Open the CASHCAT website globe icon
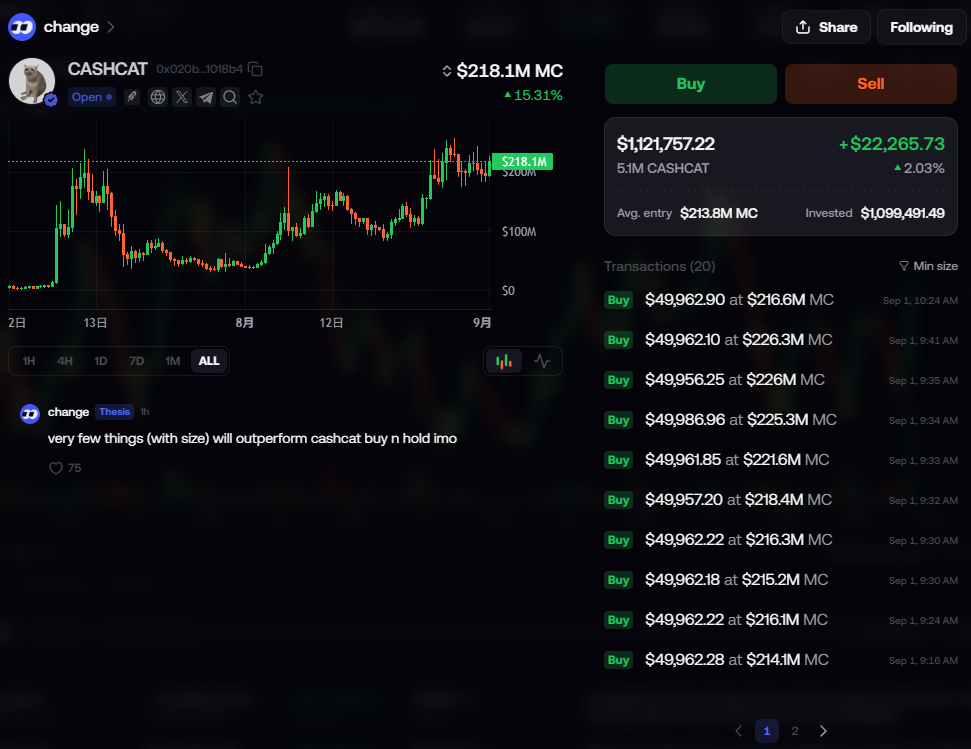Image resolution: width=971 pixels, height=749 pixels. [x=158, y=97]
